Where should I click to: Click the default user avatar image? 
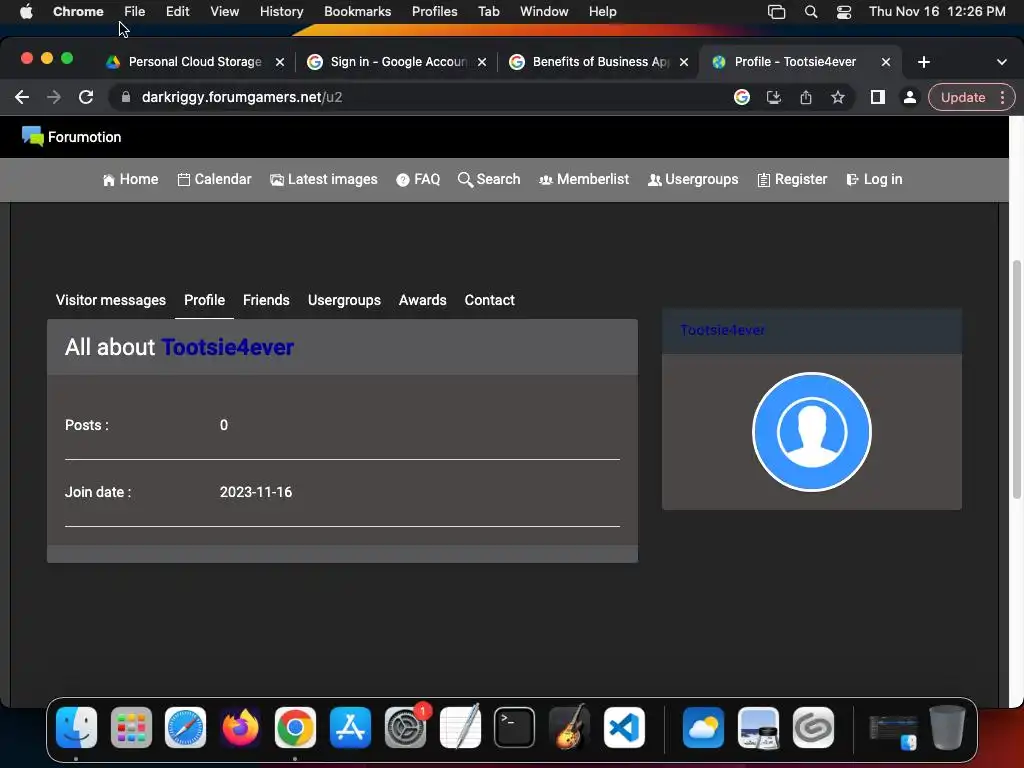pos(812,432)
